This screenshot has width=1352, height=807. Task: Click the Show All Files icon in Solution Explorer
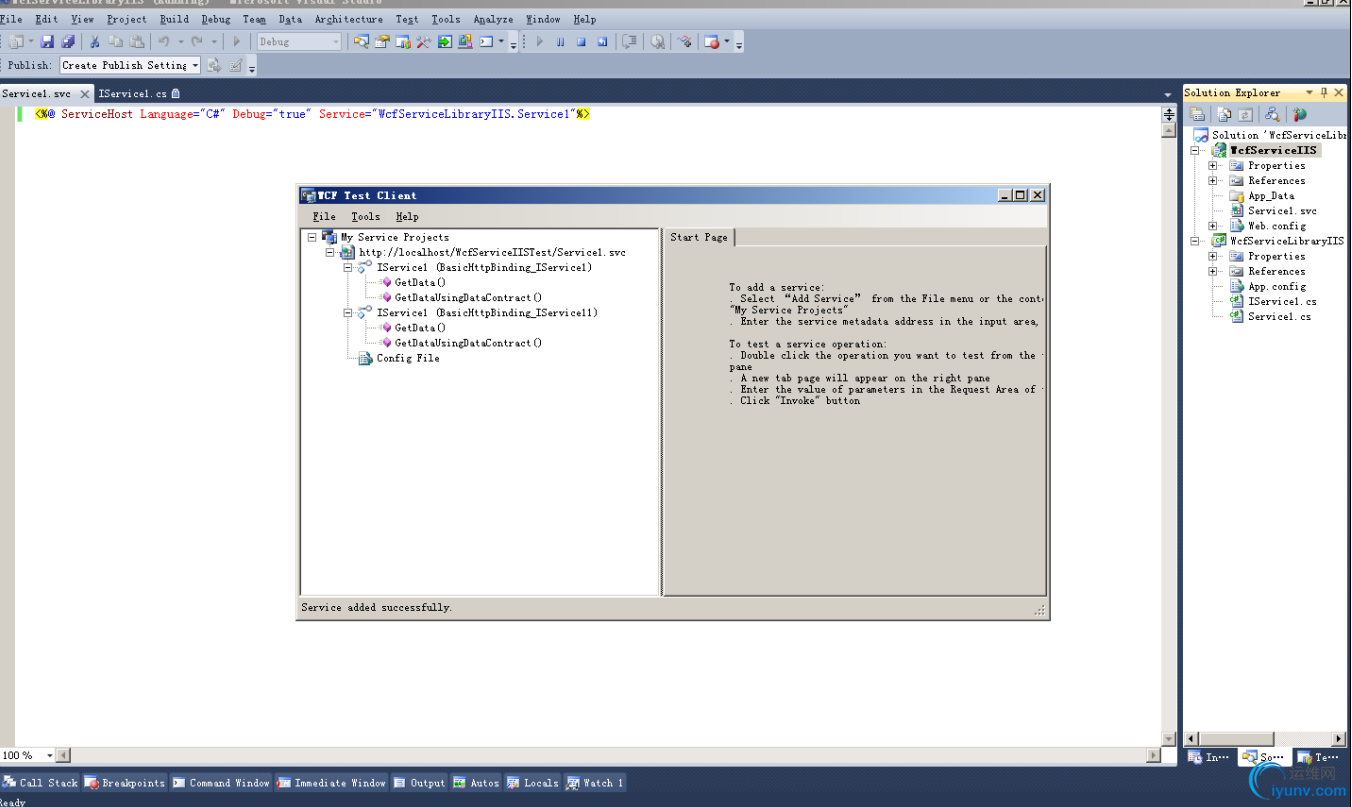point(1222,115)
